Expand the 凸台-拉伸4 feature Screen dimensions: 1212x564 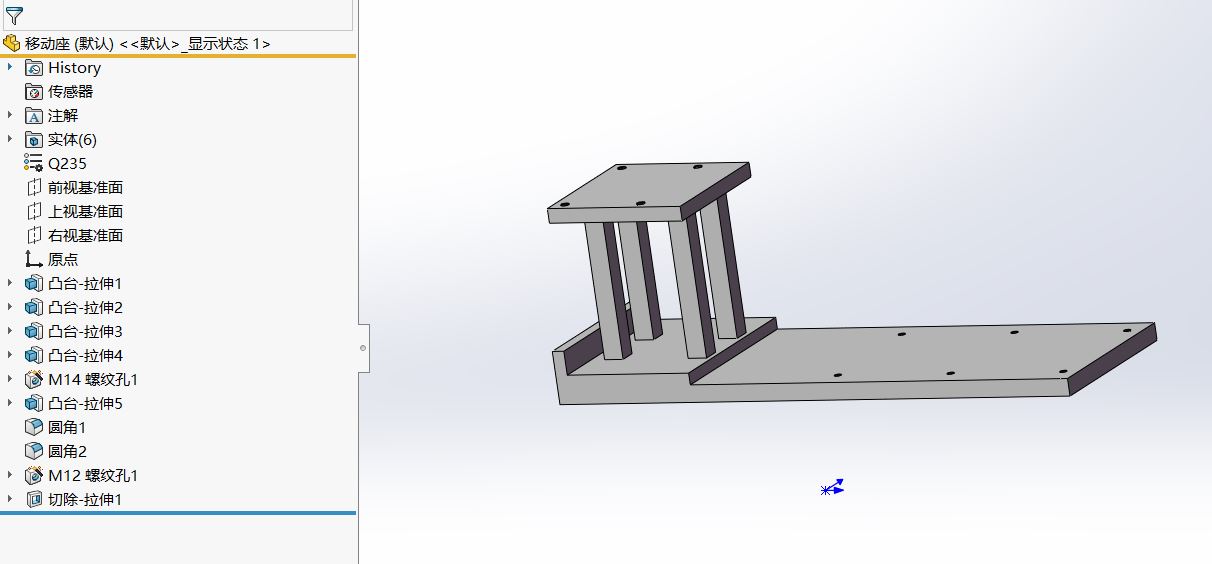[x=10, y=355]
